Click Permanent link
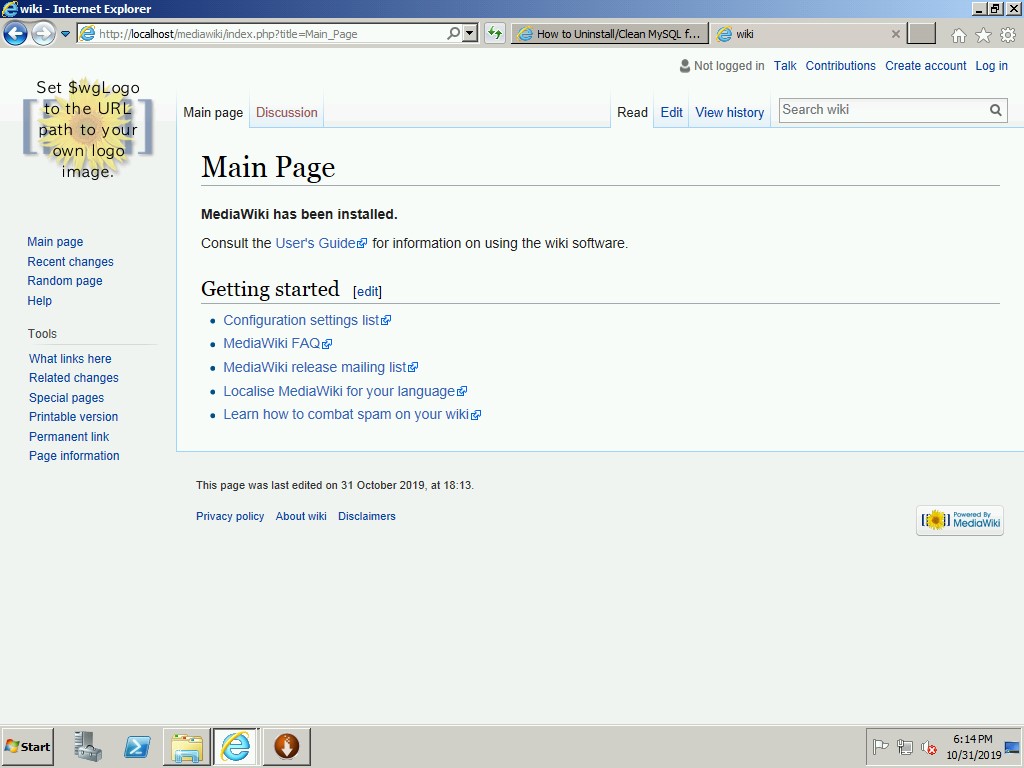1024x768 pixels. tap(69, 436)
